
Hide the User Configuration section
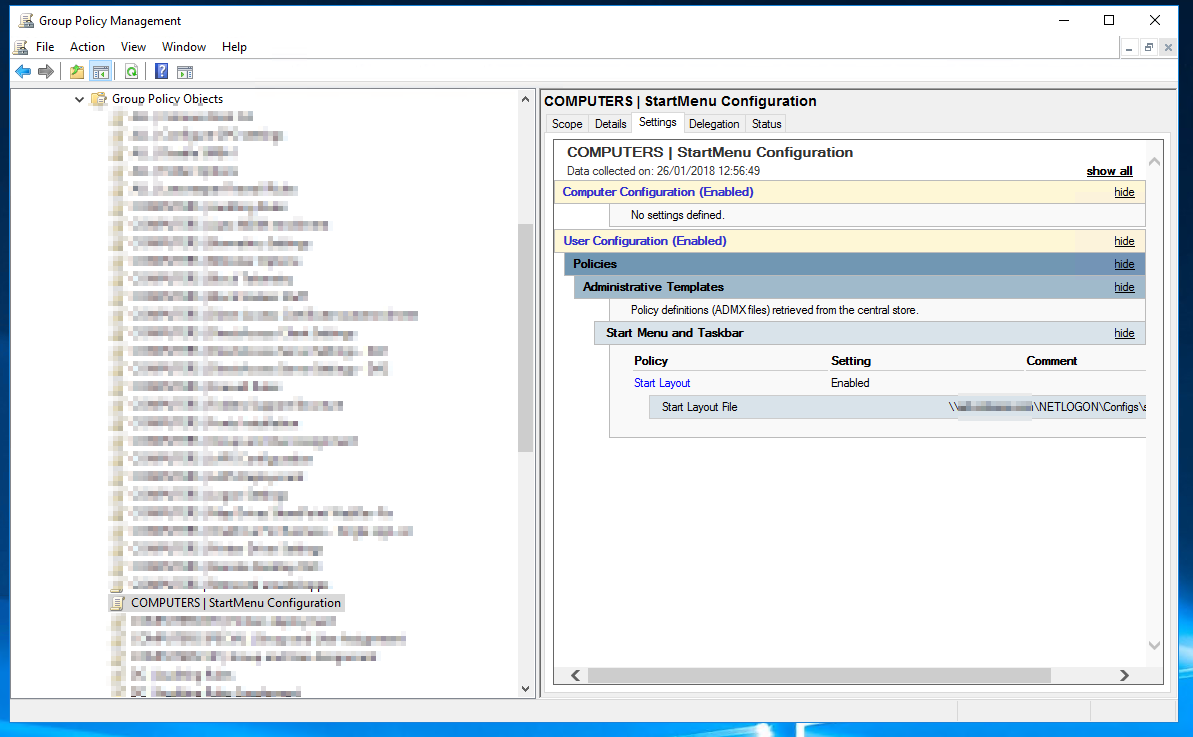coord(1124,241)
